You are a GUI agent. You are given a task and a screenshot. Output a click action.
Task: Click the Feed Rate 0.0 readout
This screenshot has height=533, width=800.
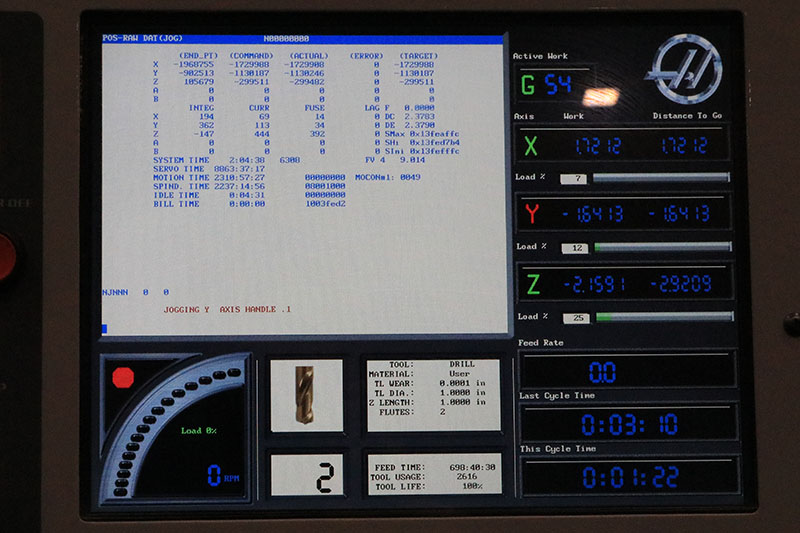[602, 372]
